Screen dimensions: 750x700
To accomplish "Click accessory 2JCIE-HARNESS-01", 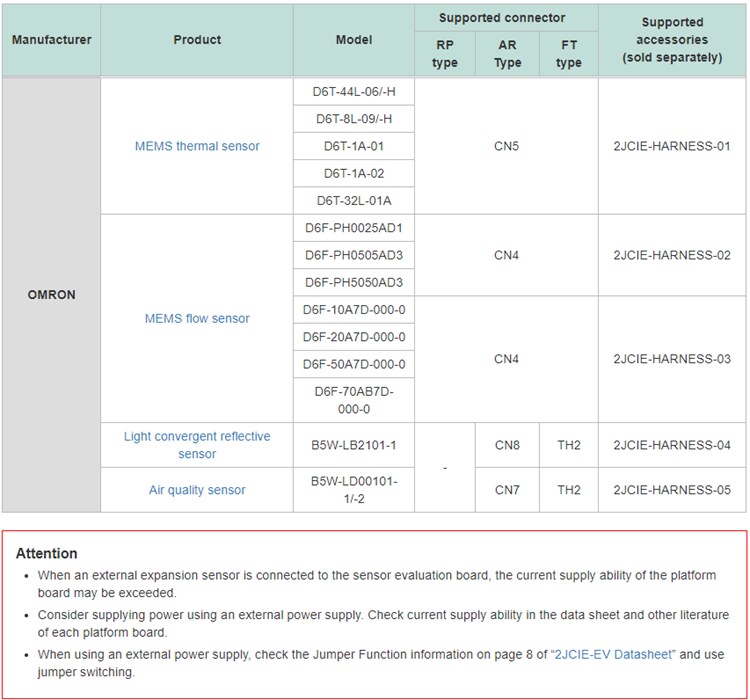I will 672,146.
